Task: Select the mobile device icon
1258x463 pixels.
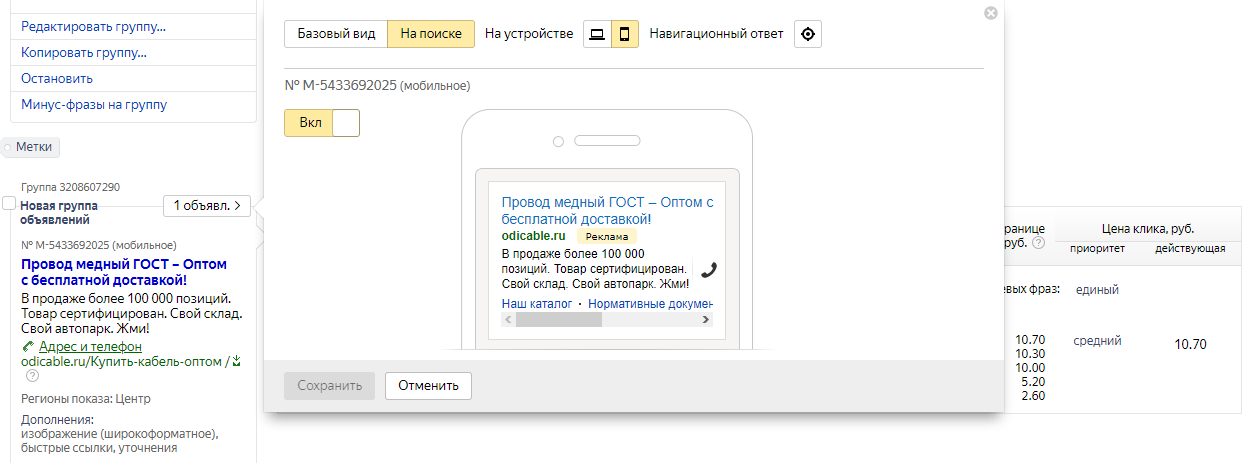Action: (625, 34)
